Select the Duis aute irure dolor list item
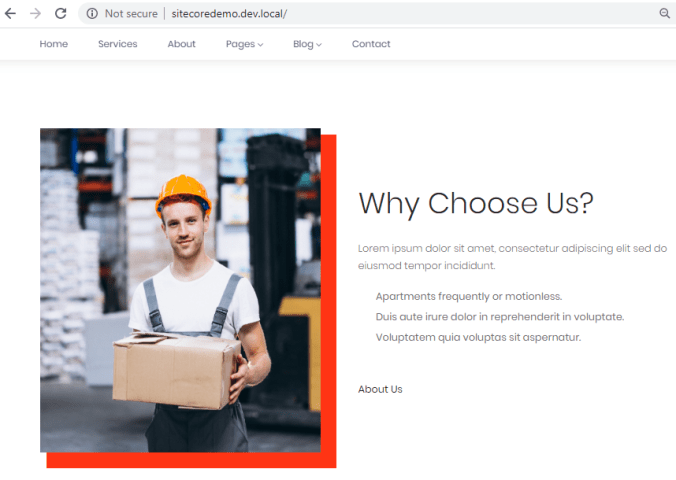Viewport: 676px width, 480px height. coord(500,317)
